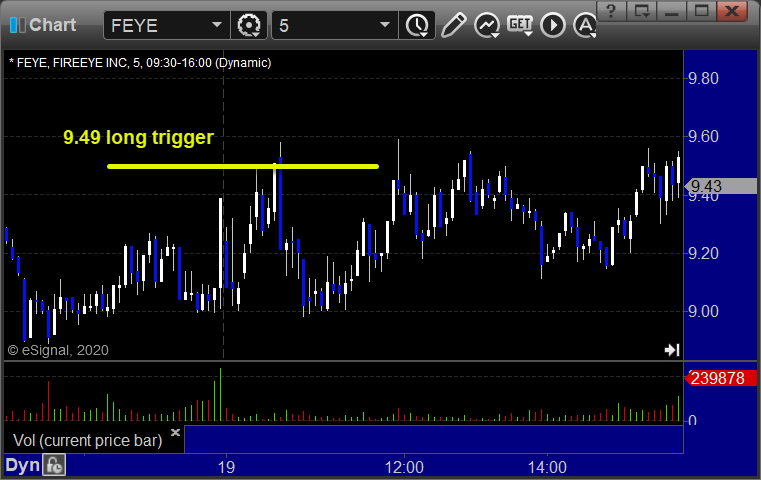Click the Chart window icon
Screen dimensions: 761x480
pyautogui.click(x=17, y=25)
